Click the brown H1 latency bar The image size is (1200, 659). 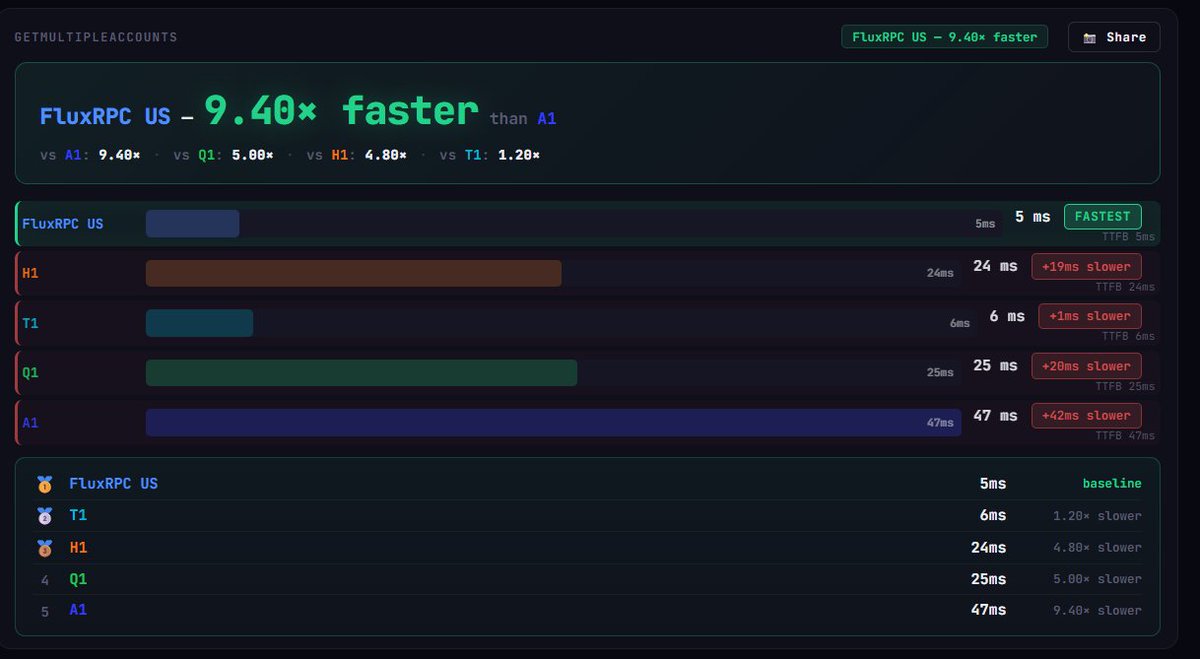point(353,273)
